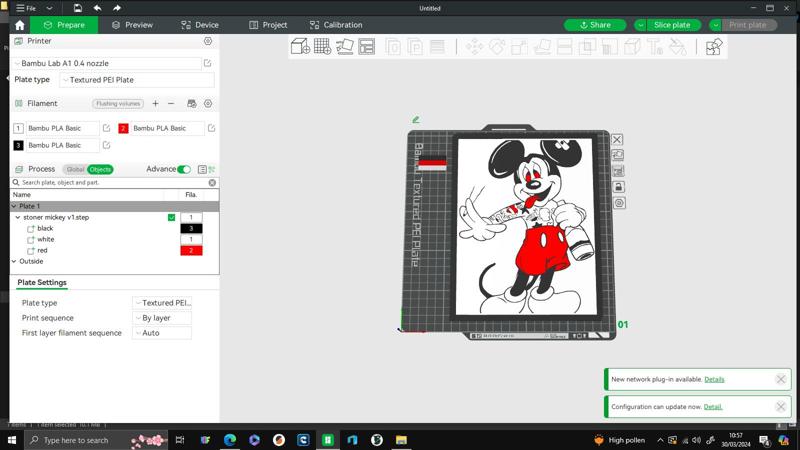The height and width of the screenshot is (450, 800).
Task: Click the Slice plate button
Action: pyautogui.click(x=671, y=25)
